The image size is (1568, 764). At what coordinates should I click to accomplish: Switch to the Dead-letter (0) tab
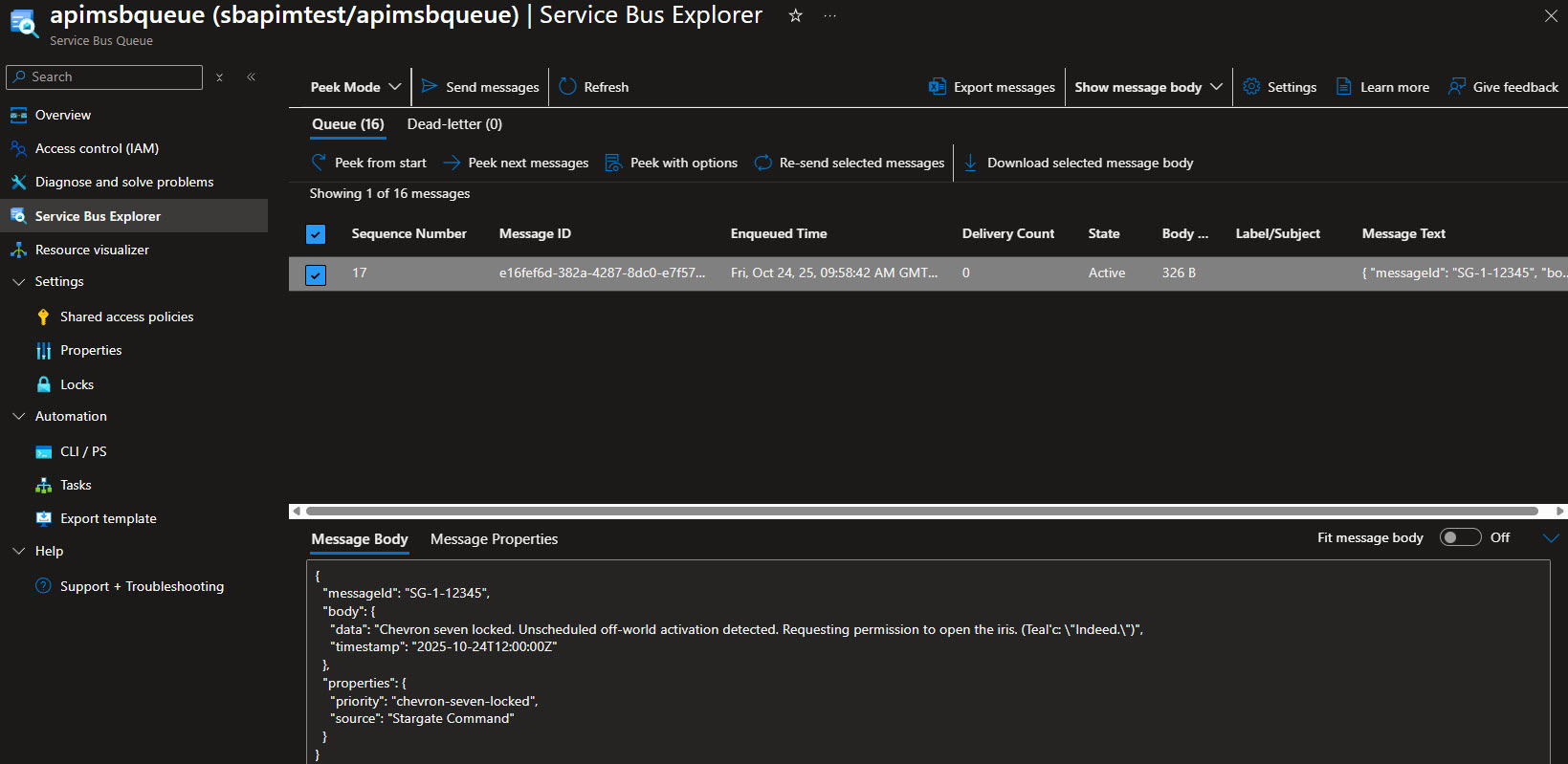454,124
